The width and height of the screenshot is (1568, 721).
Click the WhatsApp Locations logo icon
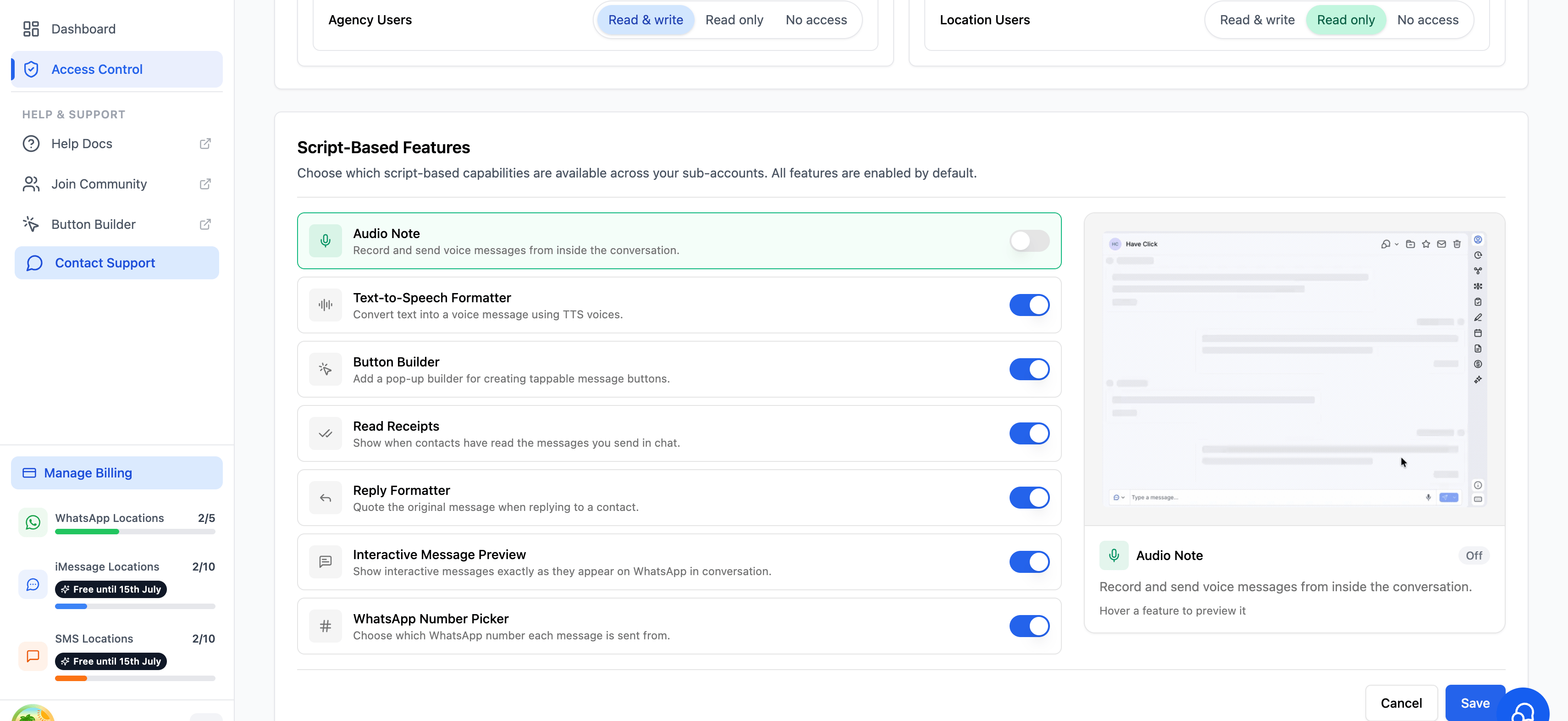[33, 522]
